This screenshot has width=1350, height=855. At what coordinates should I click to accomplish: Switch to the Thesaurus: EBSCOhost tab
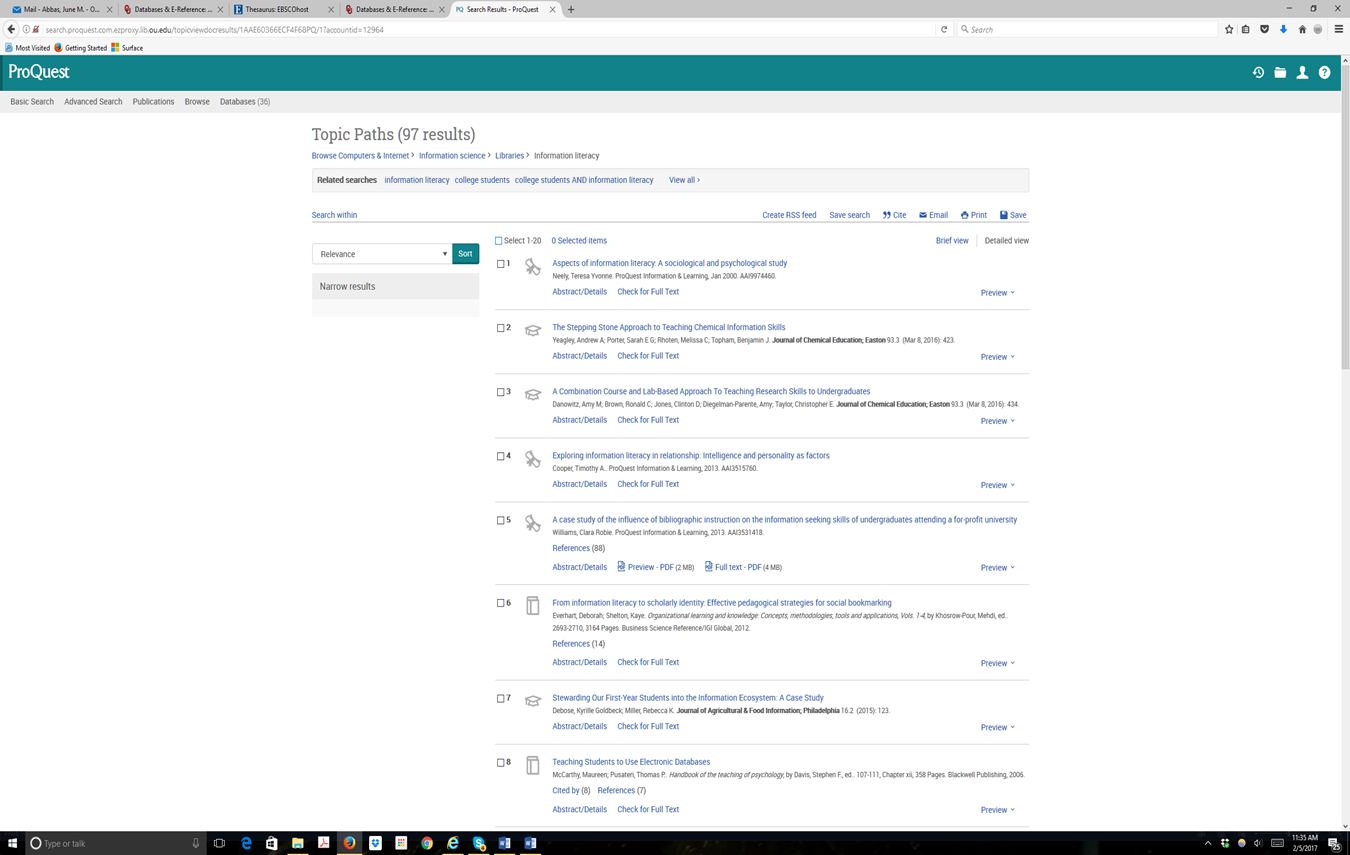click(x=279, y=9)
